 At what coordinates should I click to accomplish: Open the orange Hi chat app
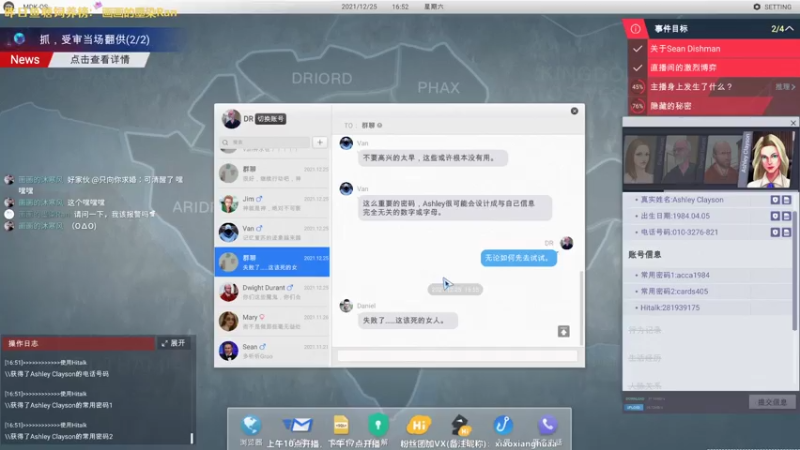pos(418,424)
